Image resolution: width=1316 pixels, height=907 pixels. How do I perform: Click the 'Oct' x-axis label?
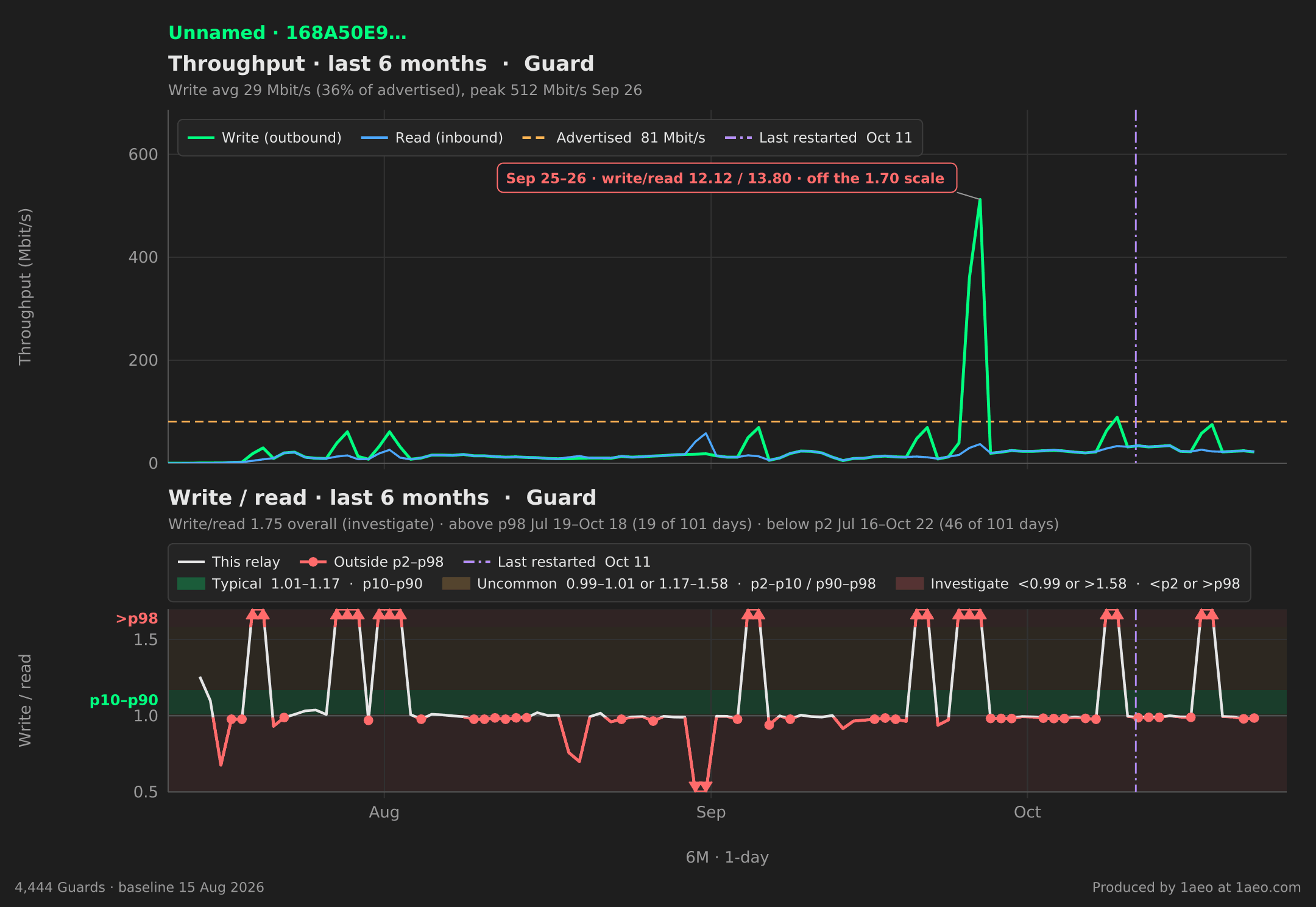(1027, 813)
